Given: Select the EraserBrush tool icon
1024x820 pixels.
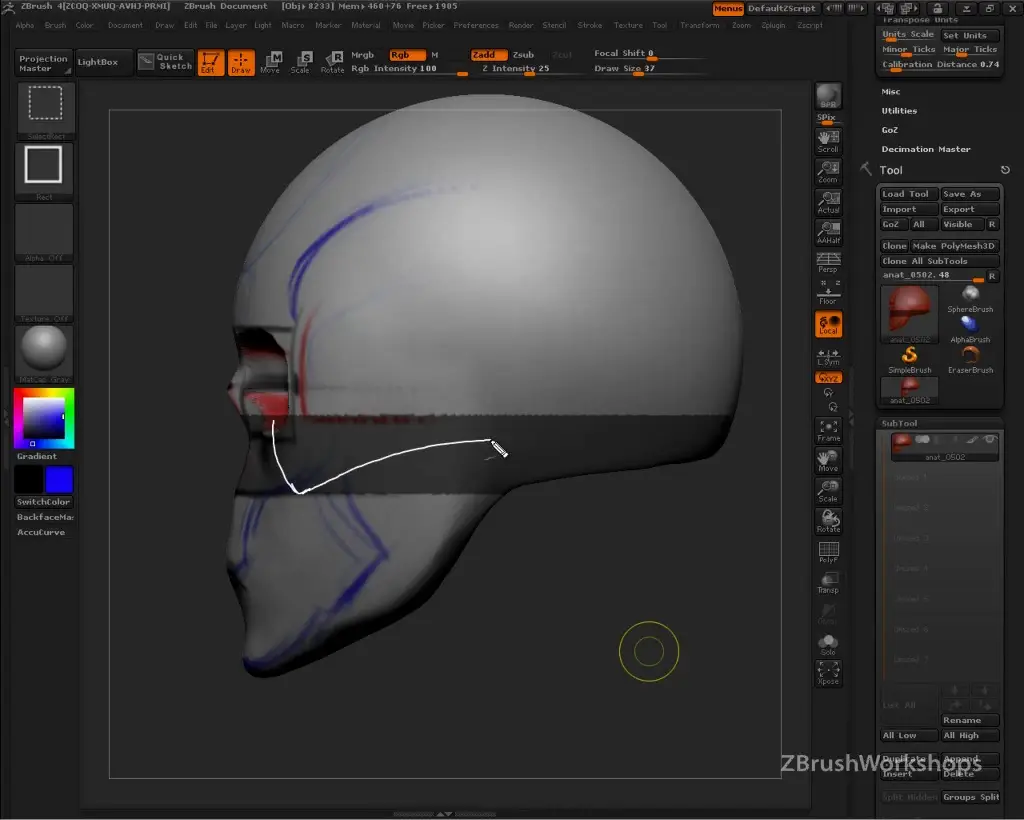Looking at the screenshot, I should tap(969, 358).
